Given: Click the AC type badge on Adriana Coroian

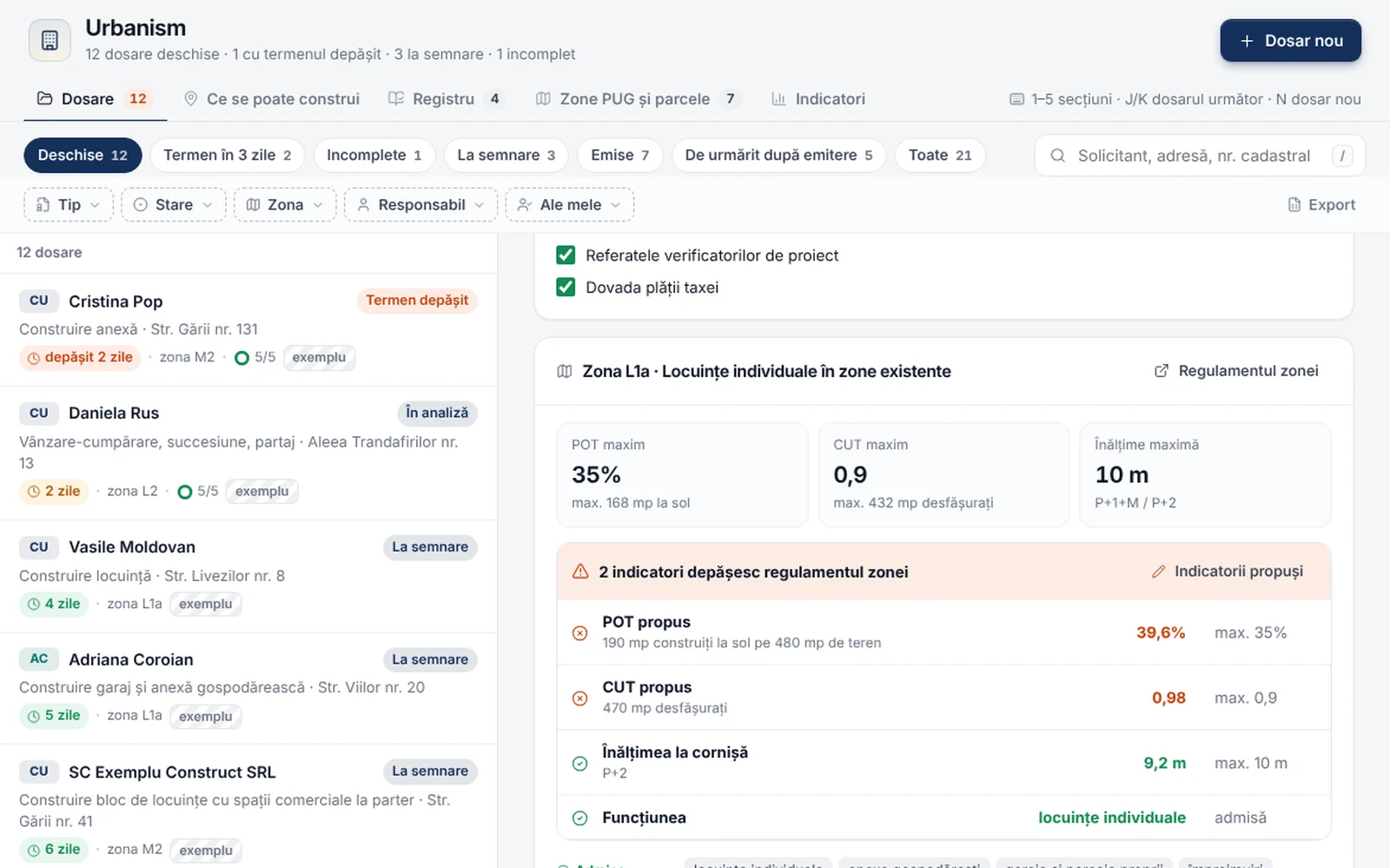Looking at the screenshot, I should click(x=39, y=659).
